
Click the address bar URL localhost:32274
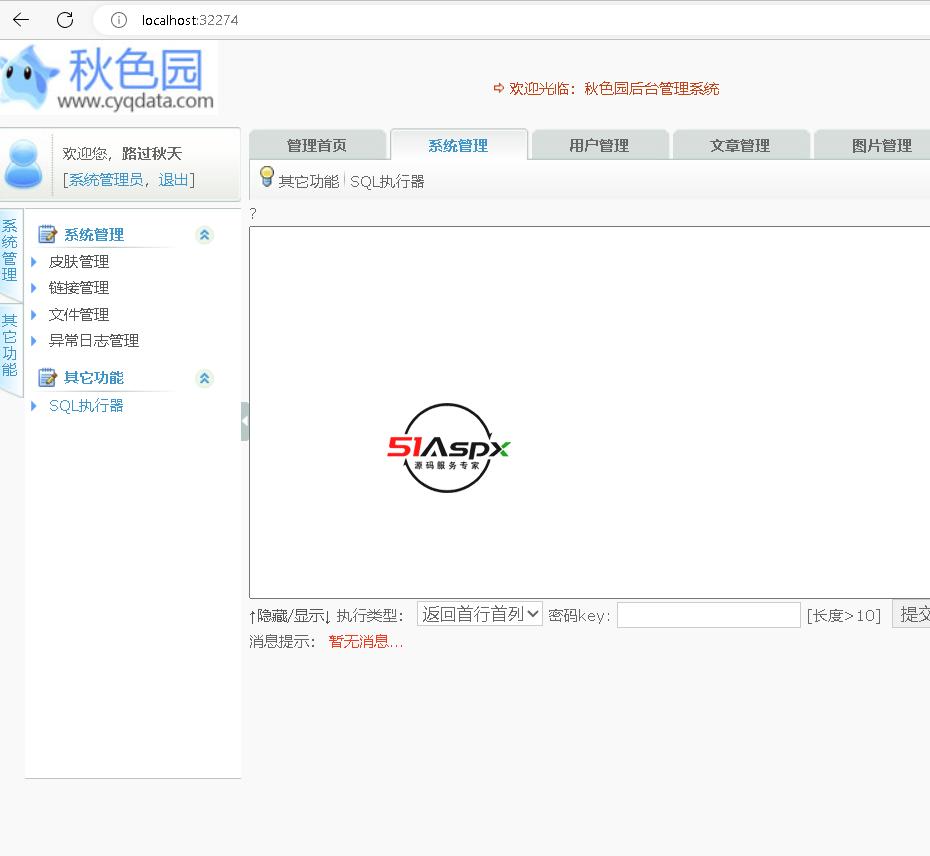(x=190, y=20)
